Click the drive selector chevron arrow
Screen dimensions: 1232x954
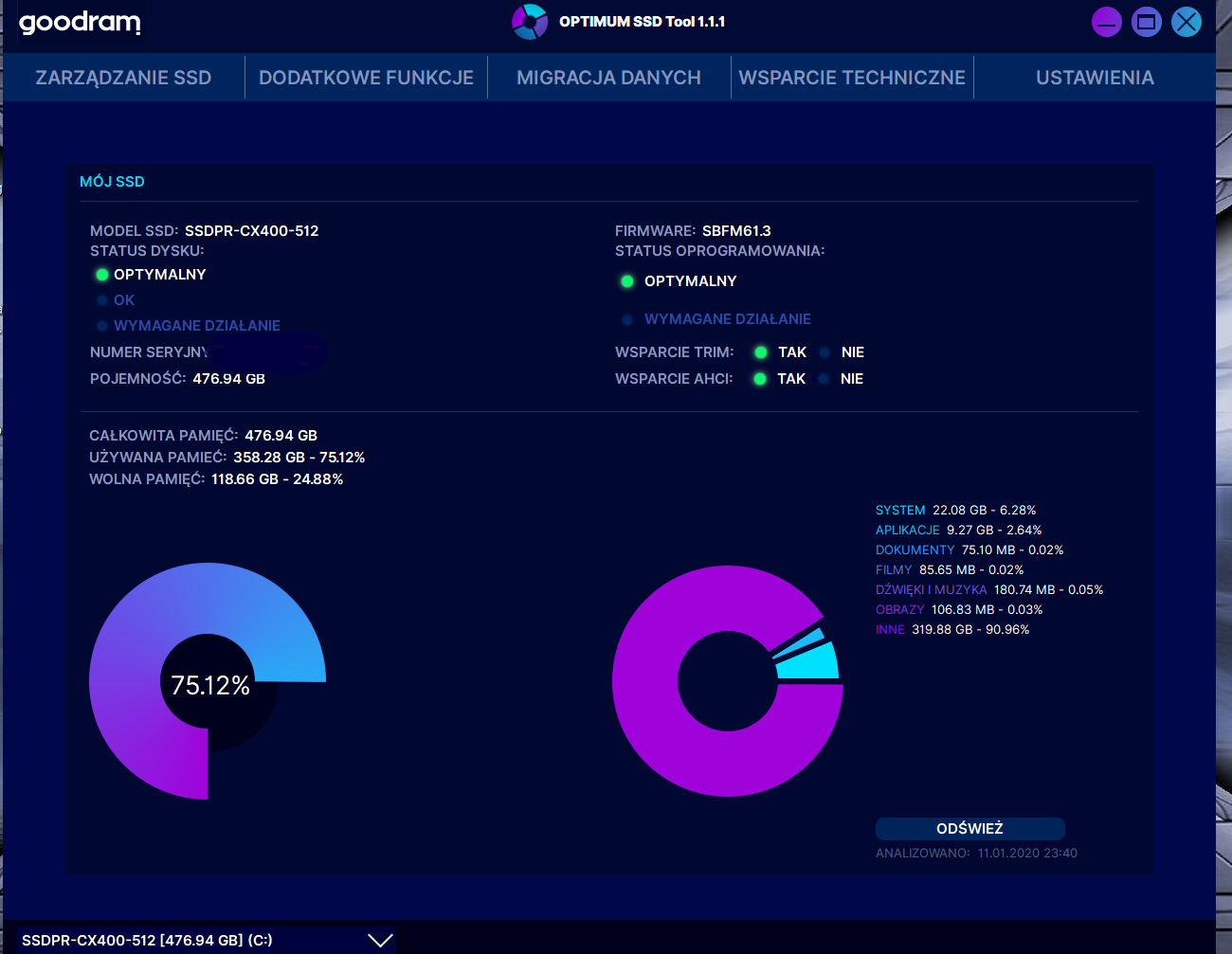point(380,940)
